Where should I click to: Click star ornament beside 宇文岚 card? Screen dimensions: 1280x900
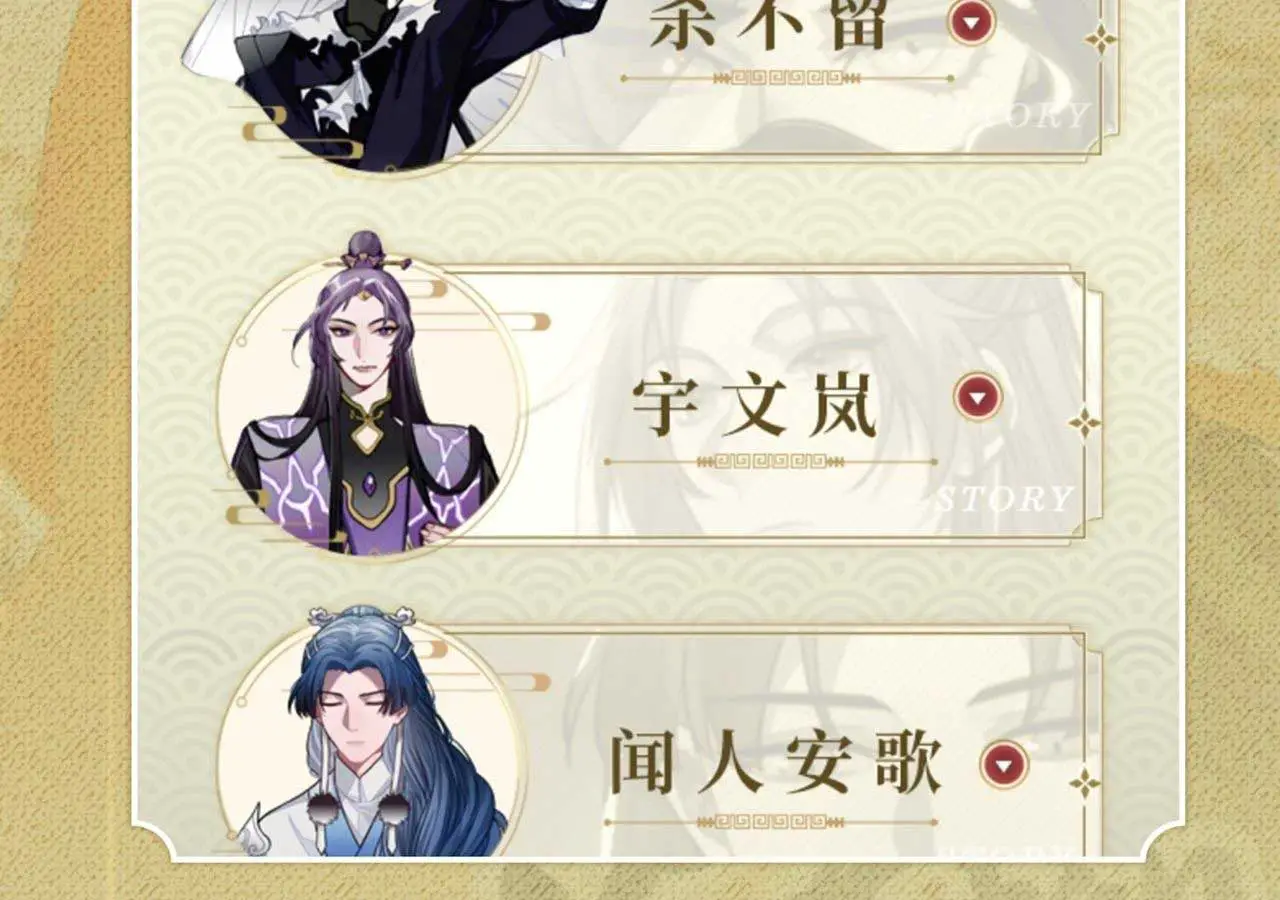point(1084,421)
